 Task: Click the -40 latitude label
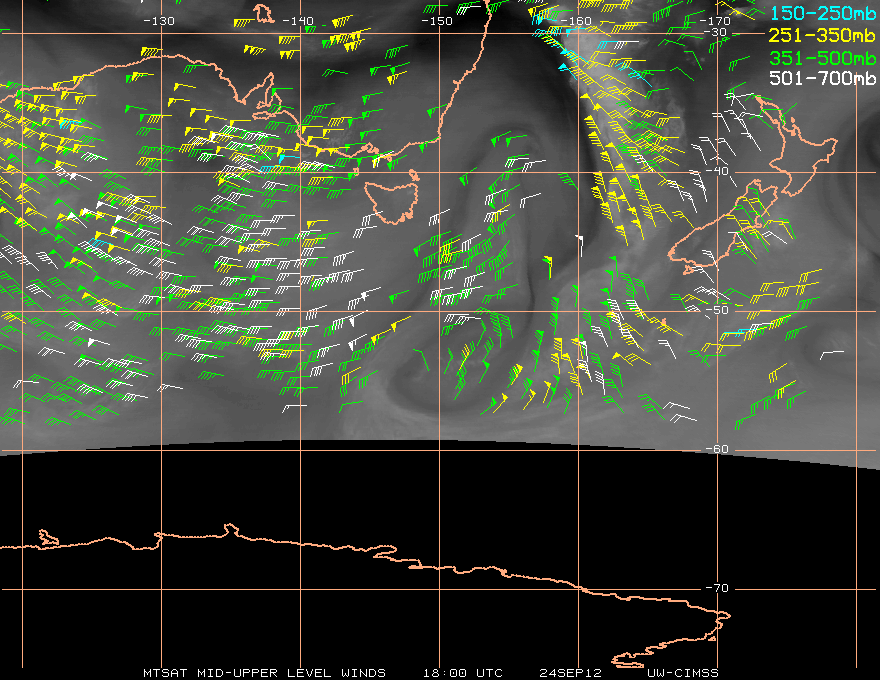(x=716, y=171)
